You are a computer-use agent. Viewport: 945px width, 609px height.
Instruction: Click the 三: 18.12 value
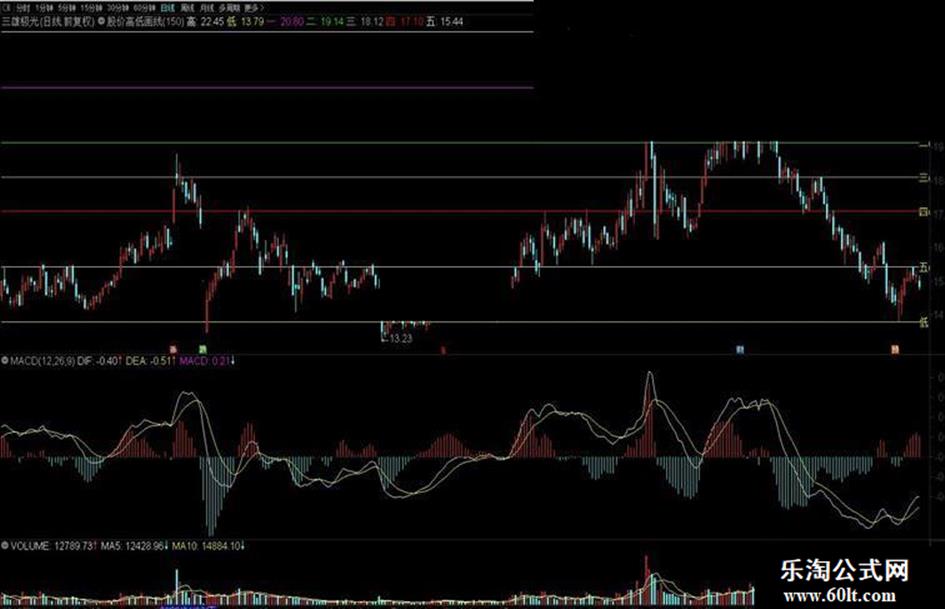pos(365,22)
